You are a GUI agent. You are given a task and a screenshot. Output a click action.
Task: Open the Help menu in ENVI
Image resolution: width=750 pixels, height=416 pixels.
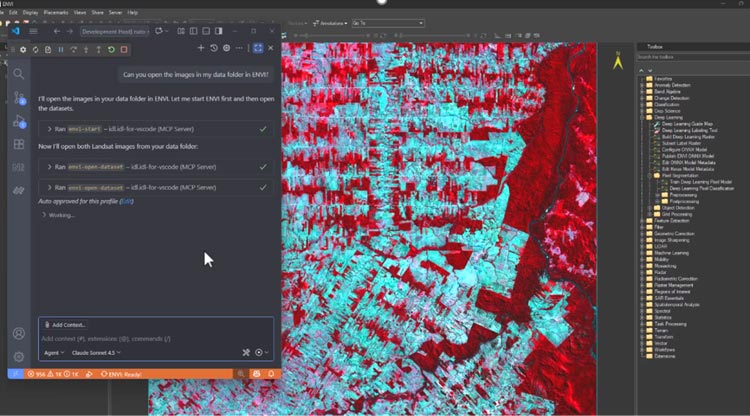pyautogui.click(x=133, y=13)
